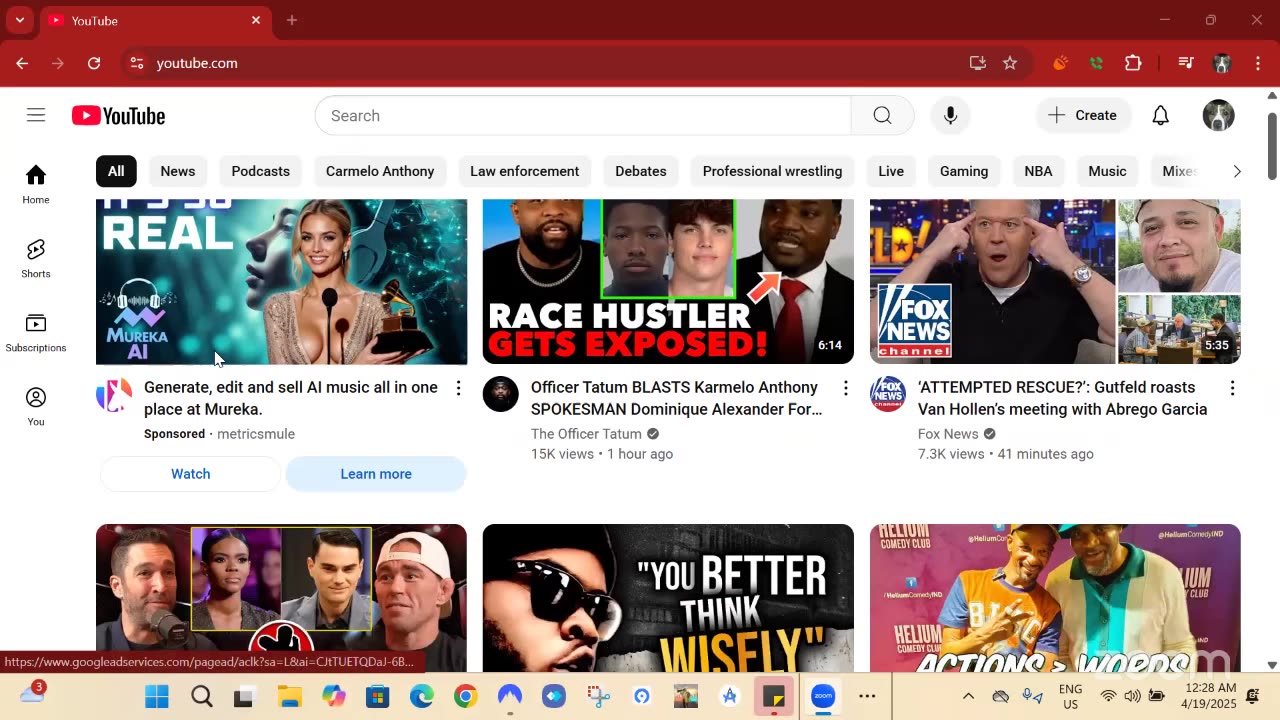Screen dimensions: 1280x720
Task: Select the NBA filter chip
Action: coord(1038,171)
